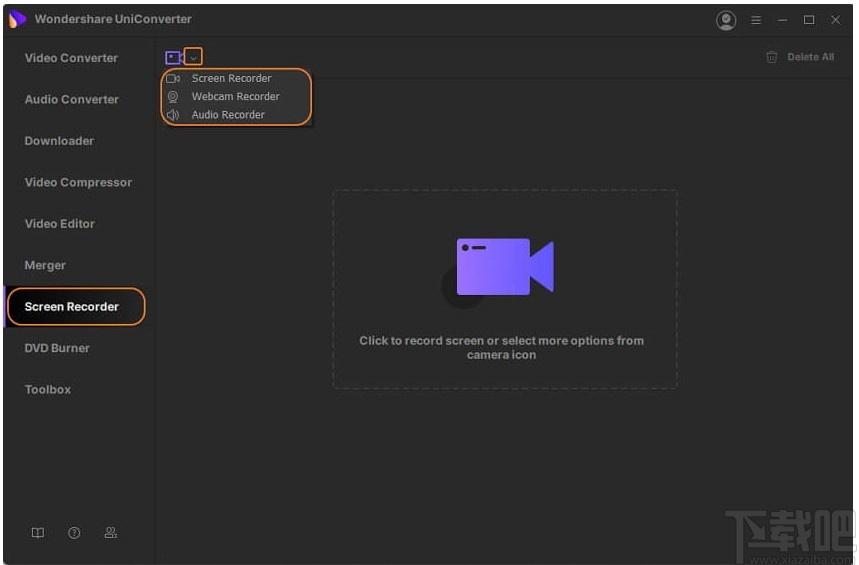Click the feedback people icon at bottom
The image size is (859, 565).
(111, 533)
